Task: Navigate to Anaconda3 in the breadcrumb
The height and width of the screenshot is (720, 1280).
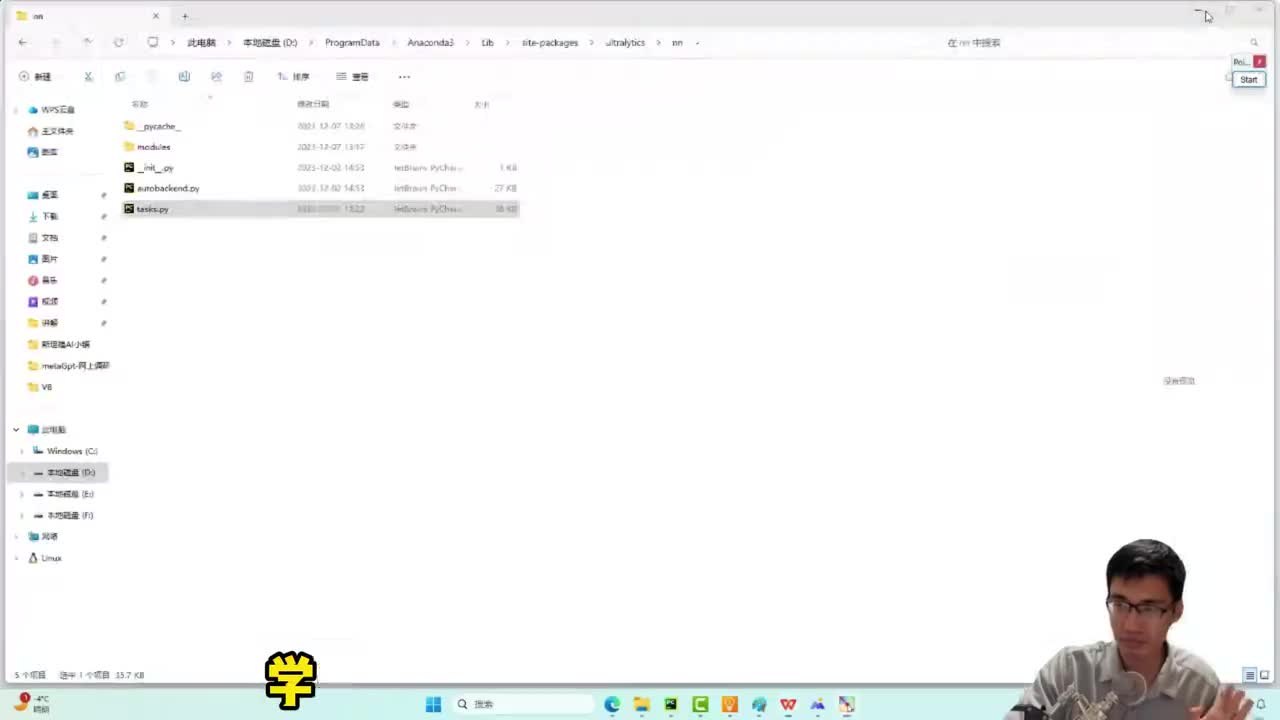Action: tap(430, 43)
